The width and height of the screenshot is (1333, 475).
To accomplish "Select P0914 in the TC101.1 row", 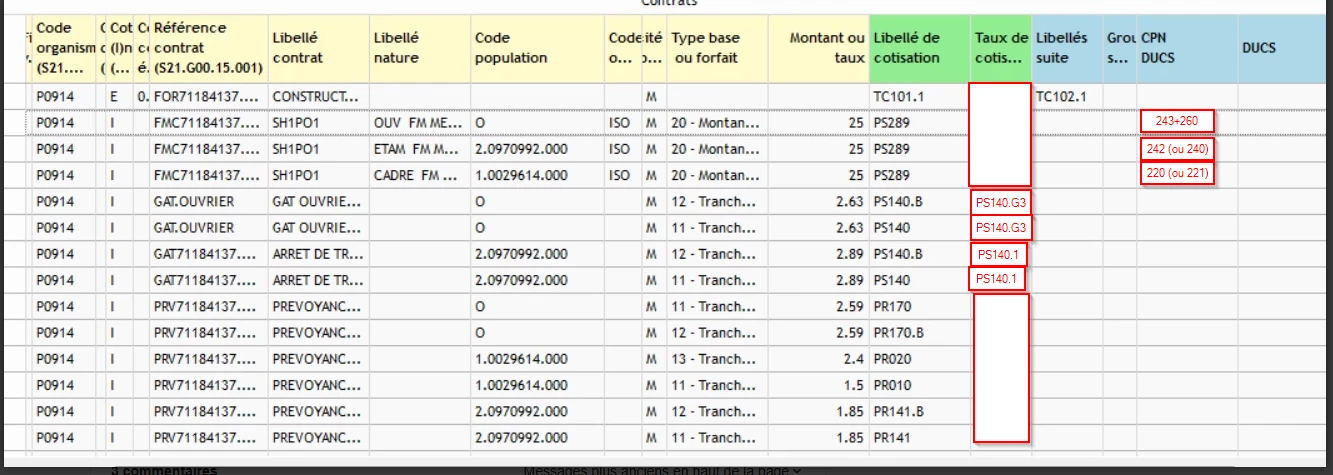I will click(64, 97).
